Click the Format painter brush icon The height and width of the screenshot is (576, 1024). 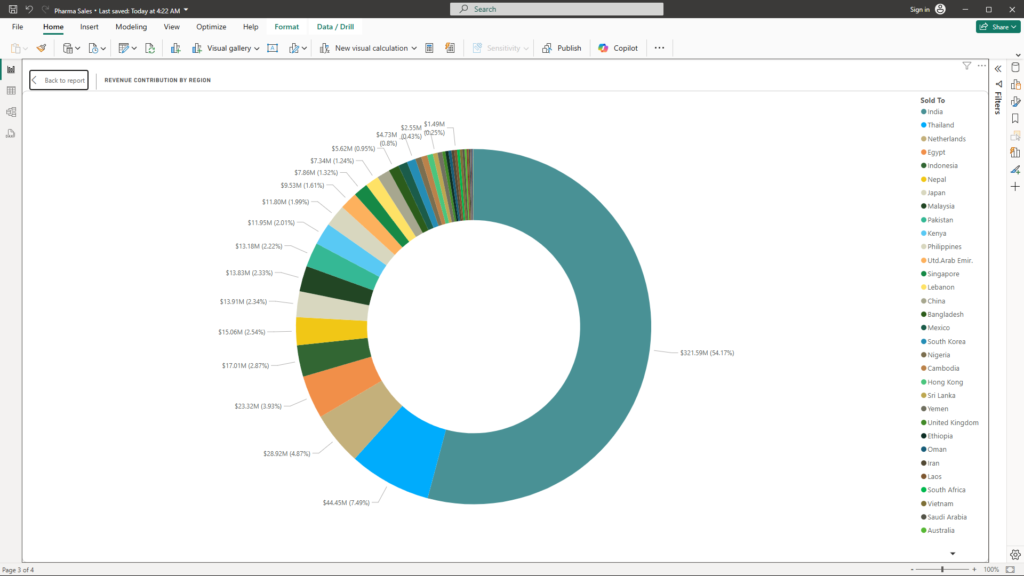coord(41,48)
